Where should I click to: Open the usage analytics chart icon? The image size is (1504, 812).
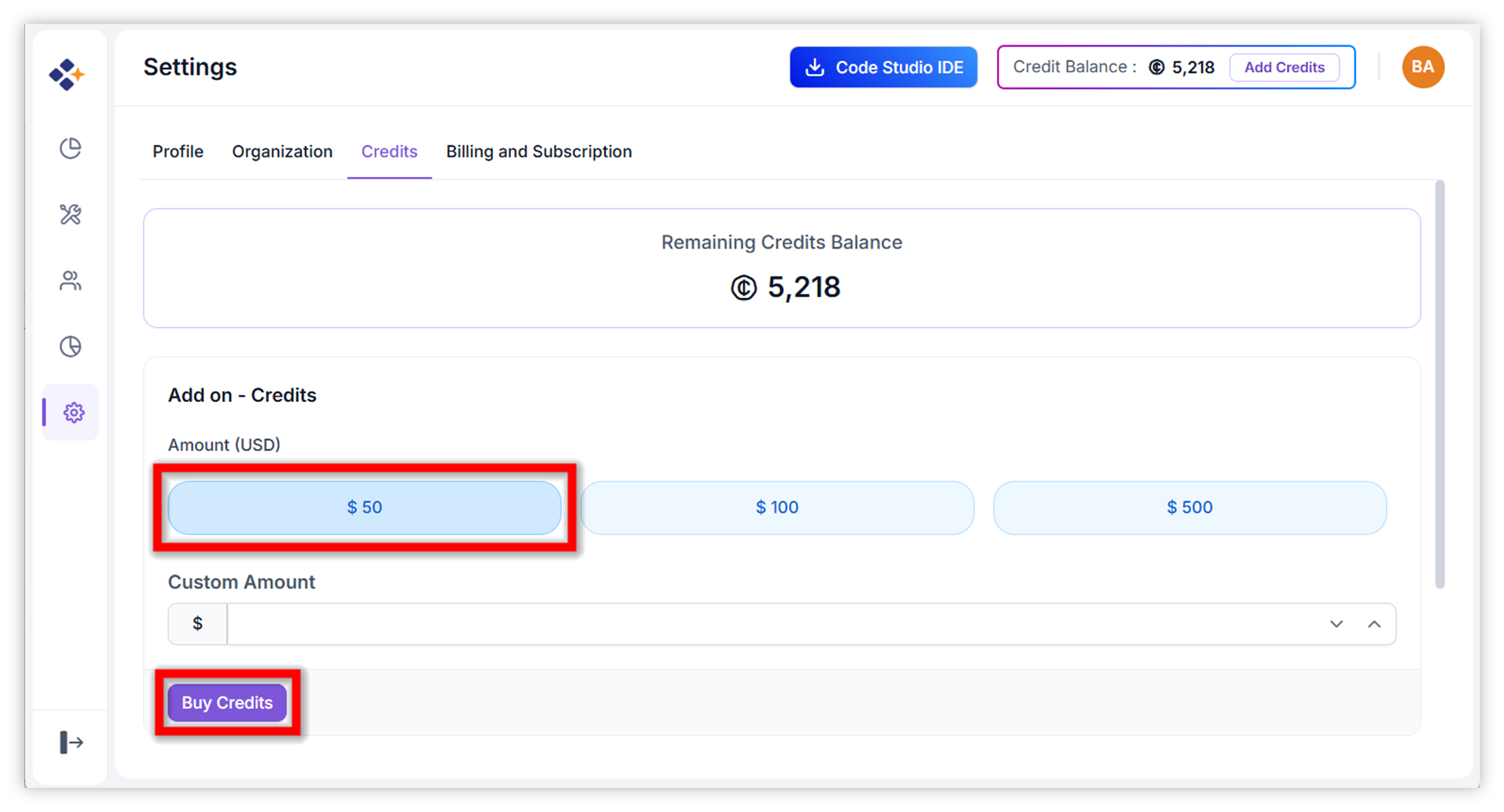coord(70,347)
